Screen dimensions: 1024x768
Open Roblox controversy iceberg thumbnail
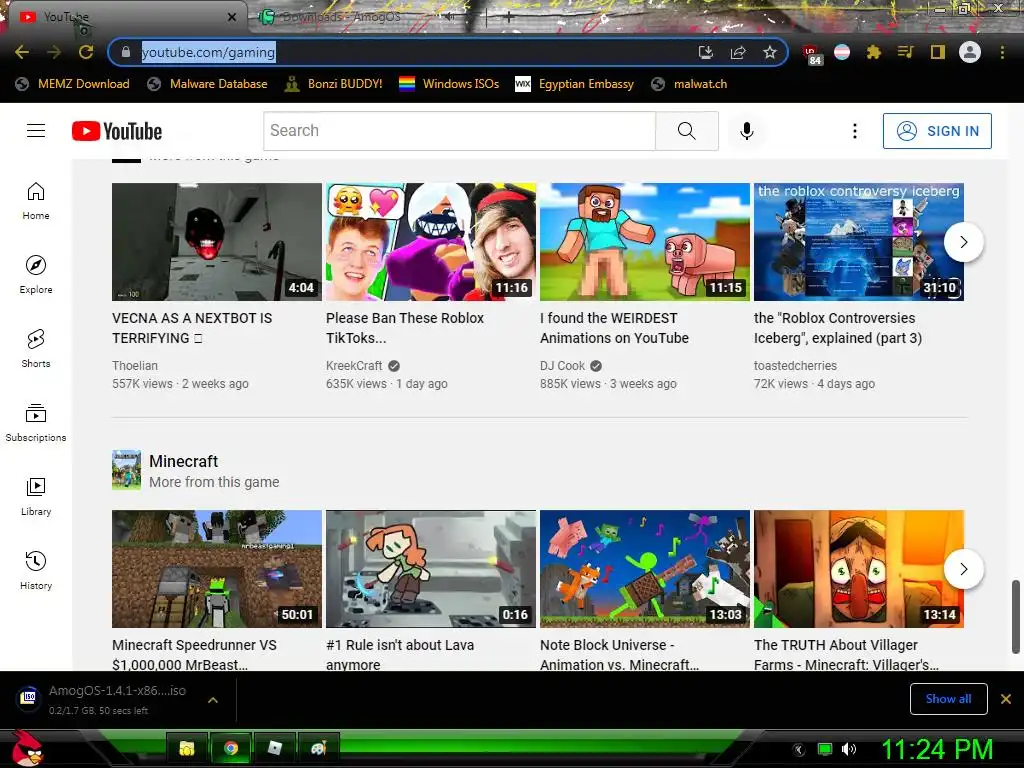pyautogui.click(x=859, y=242)
